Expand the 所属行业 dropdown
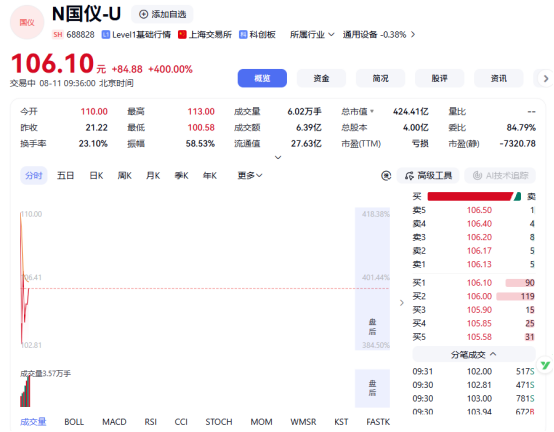 [312, 35]
